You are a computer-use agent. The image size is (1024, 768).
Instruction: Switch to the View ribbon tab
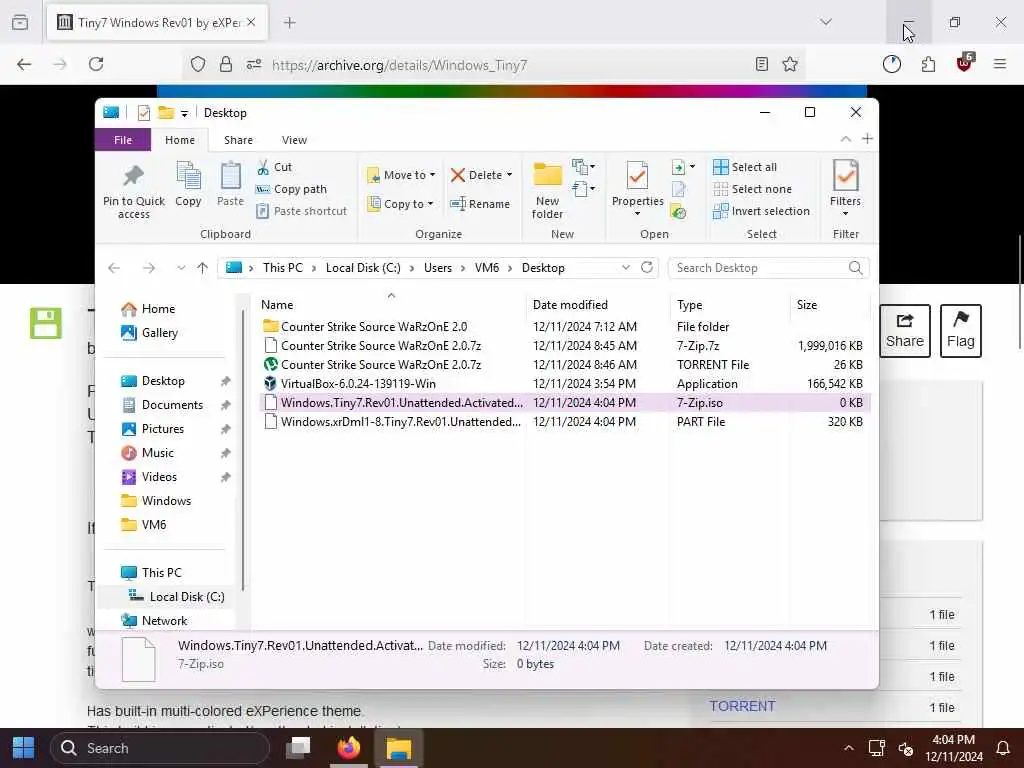[294, 140]
